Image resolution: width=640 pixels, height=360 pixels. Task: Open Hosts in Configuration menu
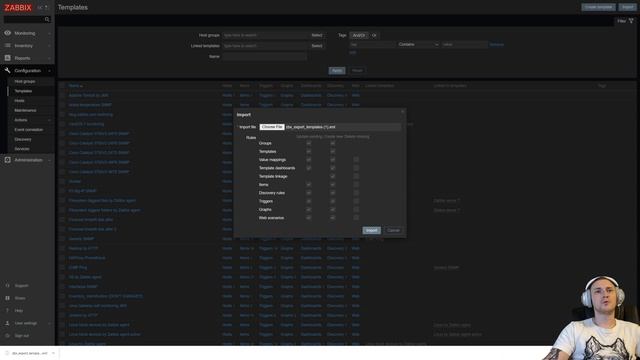[x=20, y=100]
